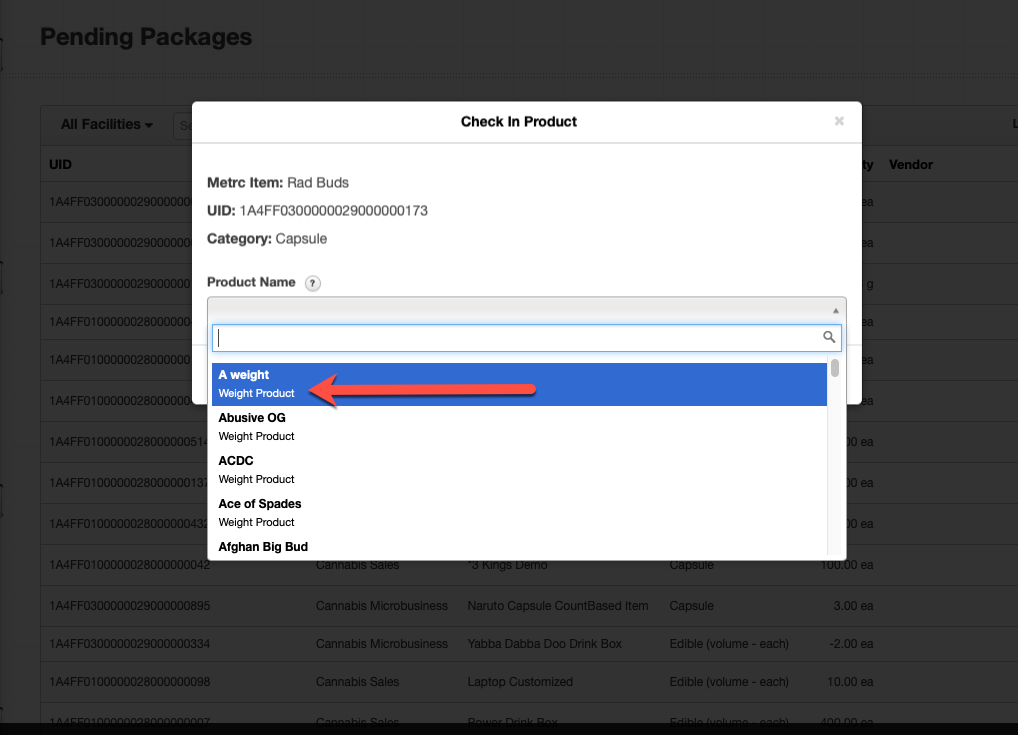The height and width of the screenshot is (735, 1018).
Task: Focus the product search text field
Action: (515, 338)
